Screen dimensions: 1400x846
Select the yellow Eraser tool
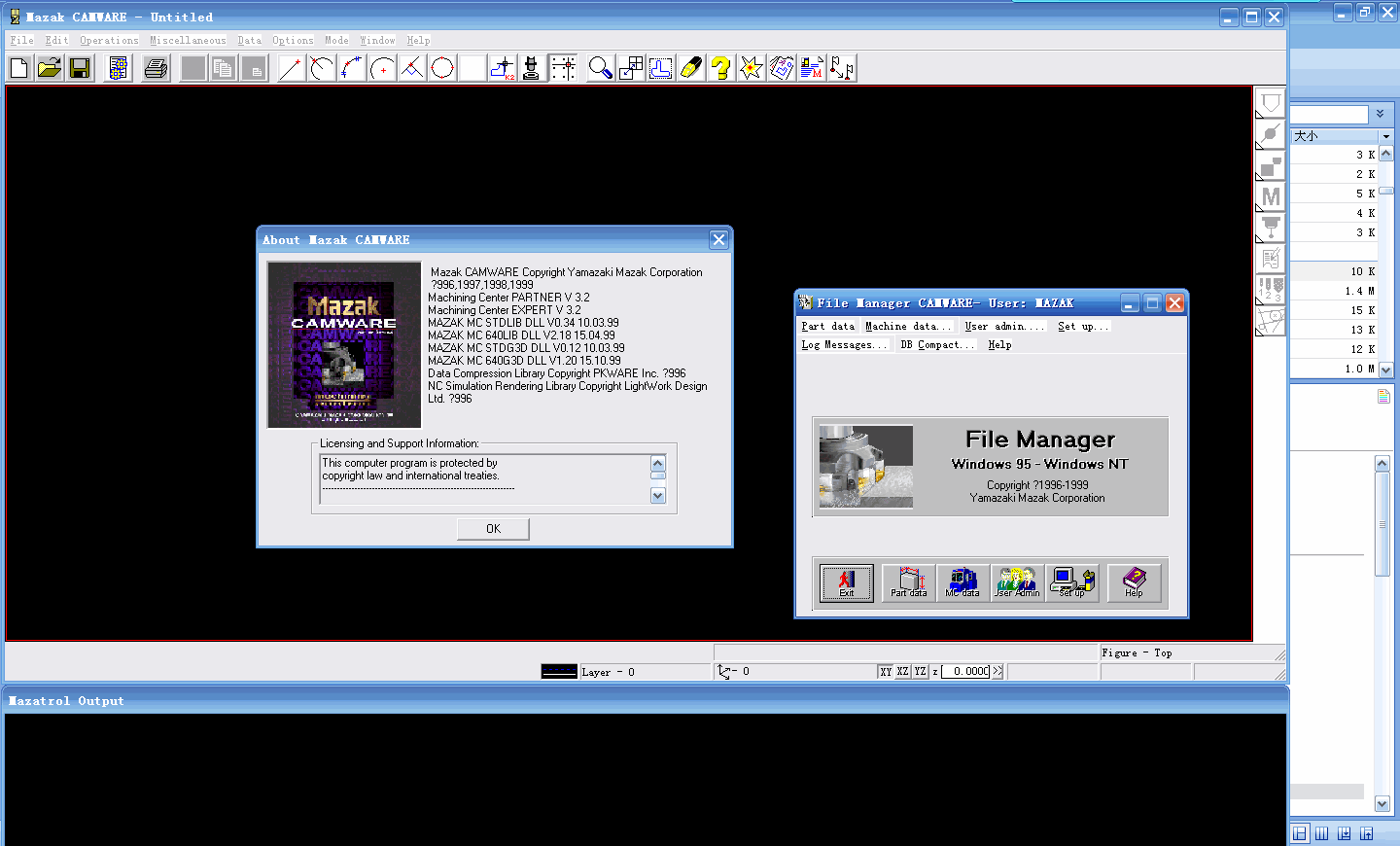tap(691, 68)
